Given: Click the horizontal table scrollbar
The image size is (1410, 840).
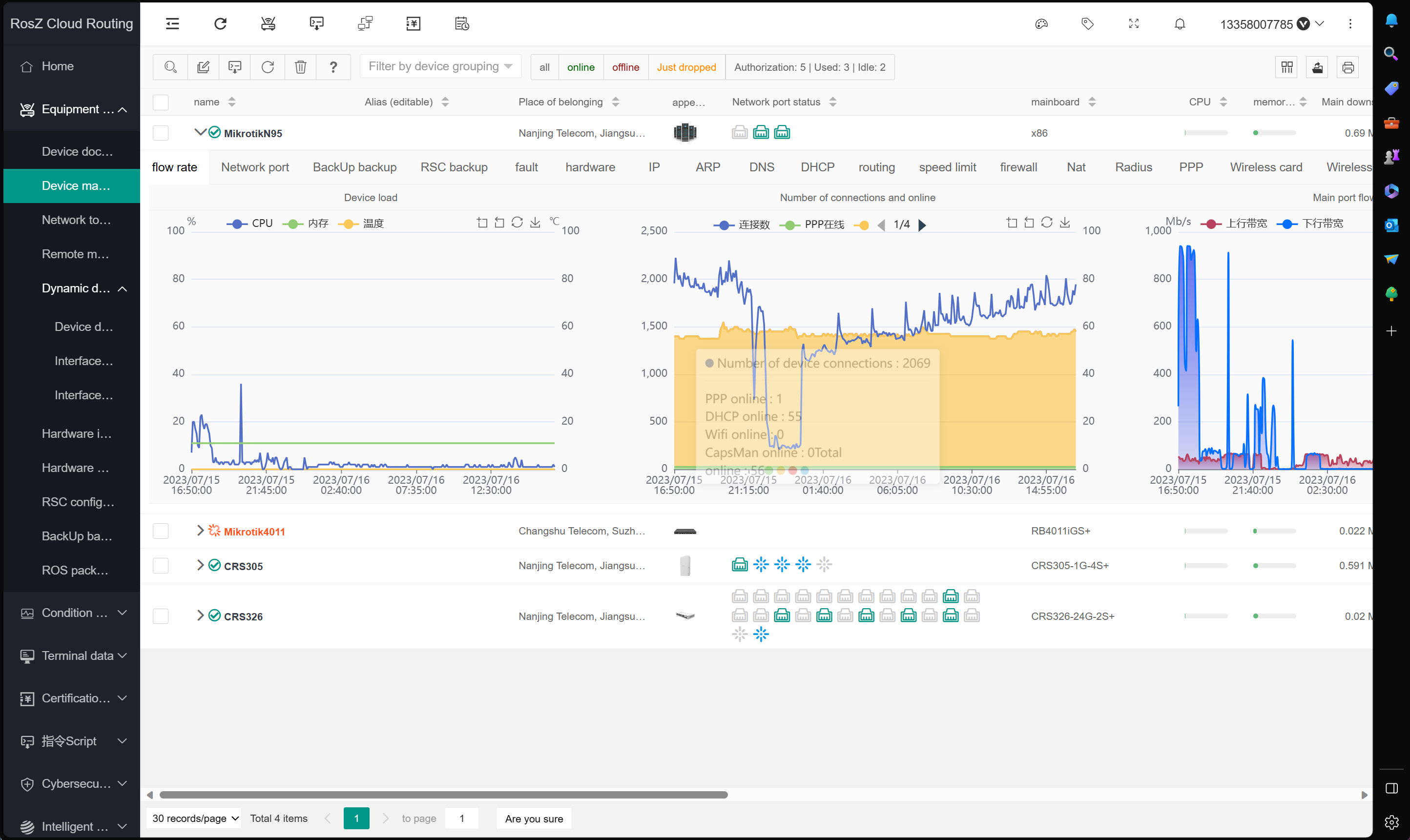Looking at the screenshot, I should coord(443,795).
